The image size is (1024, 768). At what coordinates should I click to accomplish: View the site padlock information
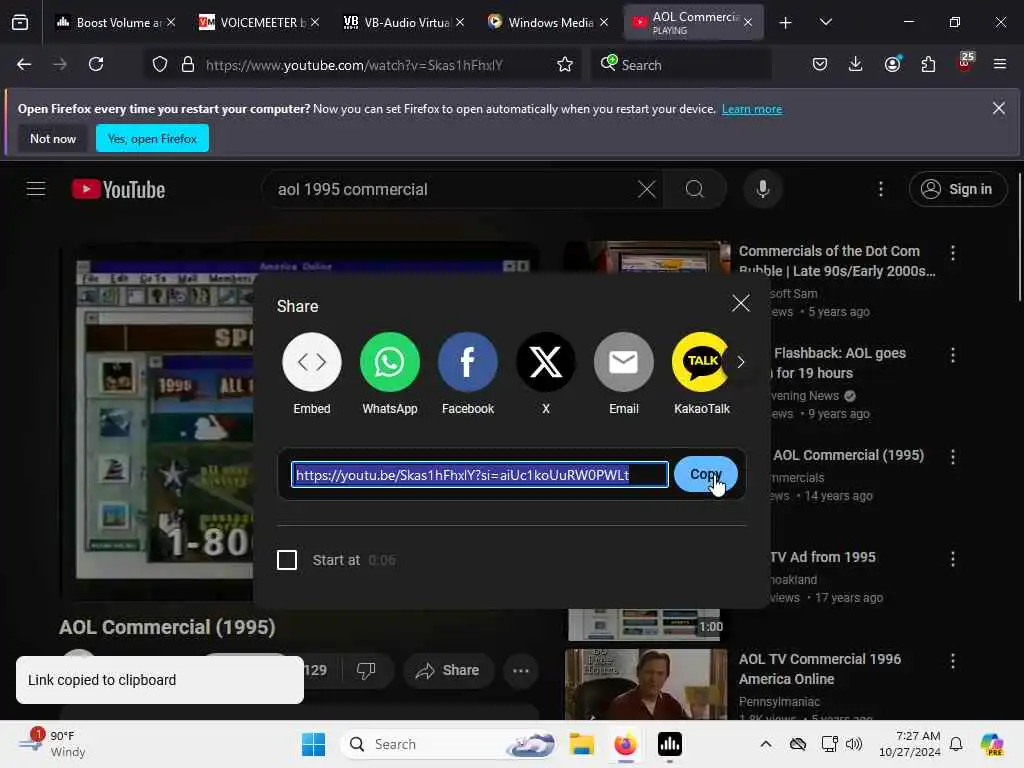point(188,64)
